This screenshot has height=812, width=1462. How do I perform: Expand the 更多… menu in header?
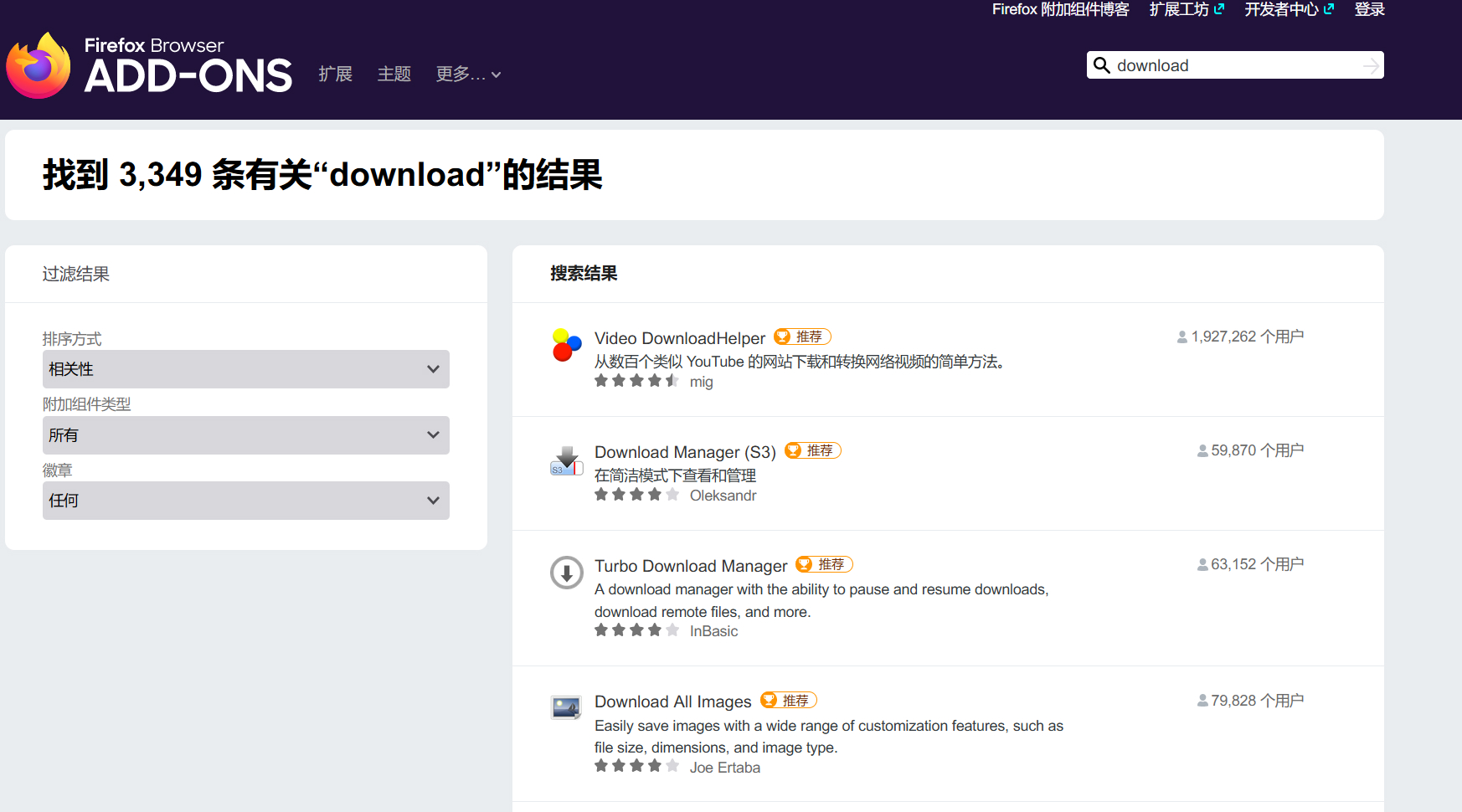pyautogui.click(x=468, y=75)
